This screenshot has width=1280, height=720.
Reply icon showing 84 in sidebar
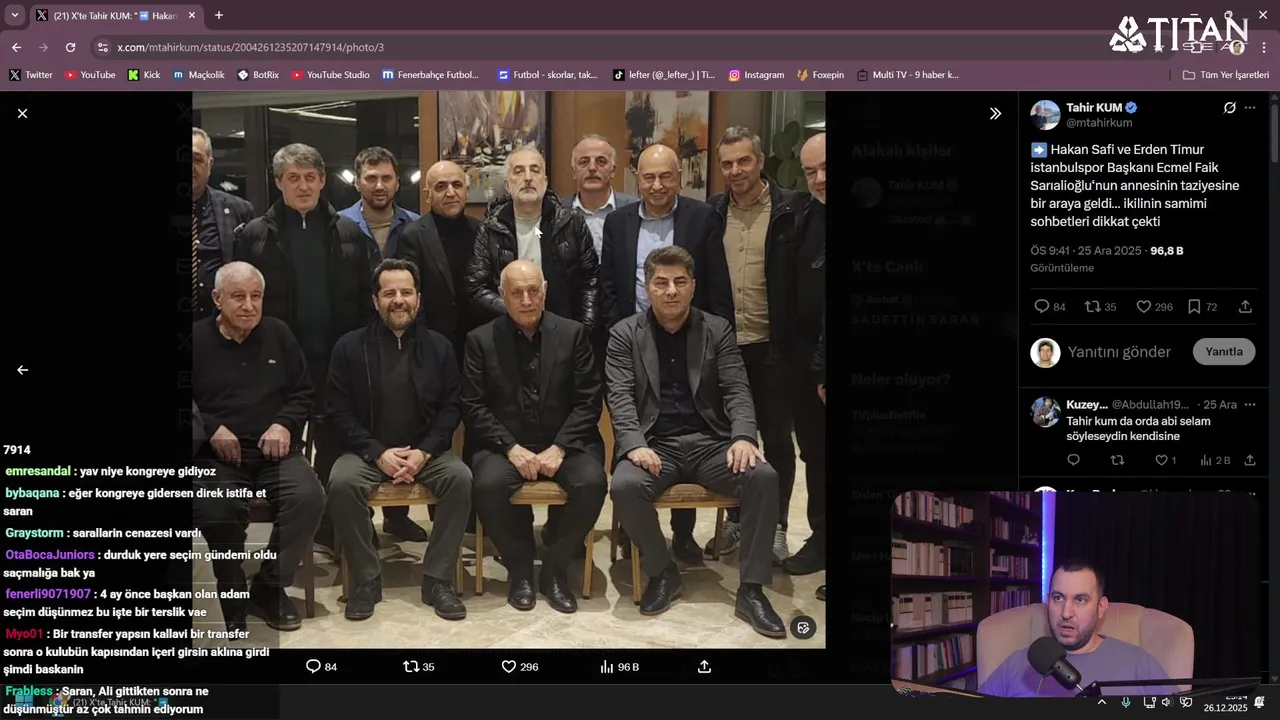[1049, 307]
